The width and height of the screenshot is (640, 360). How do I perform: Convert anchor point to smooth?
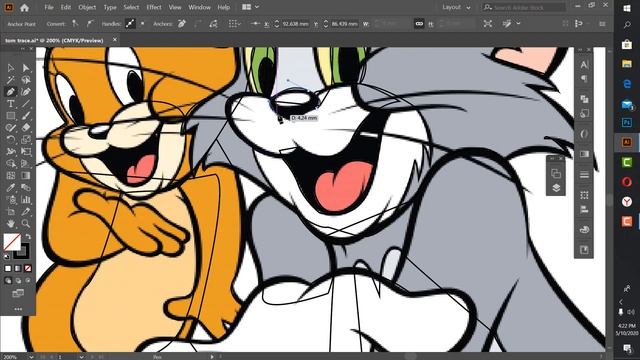tap(90, 24)
